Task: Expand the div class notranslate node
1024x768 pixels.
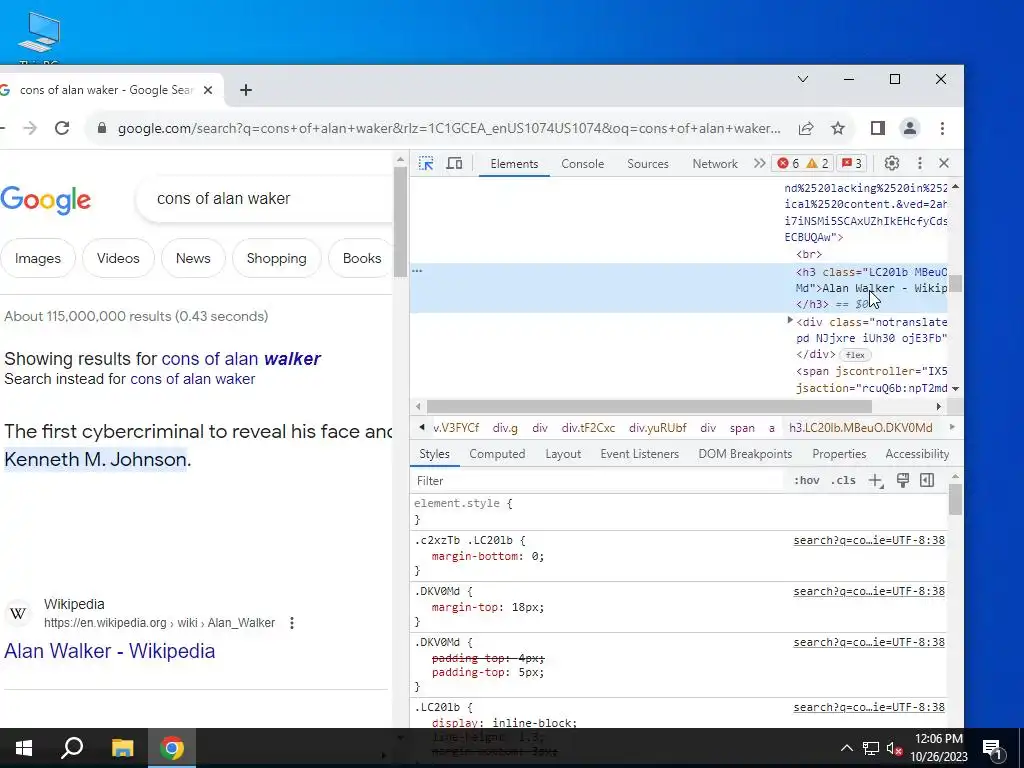Action: click(790, 320)
